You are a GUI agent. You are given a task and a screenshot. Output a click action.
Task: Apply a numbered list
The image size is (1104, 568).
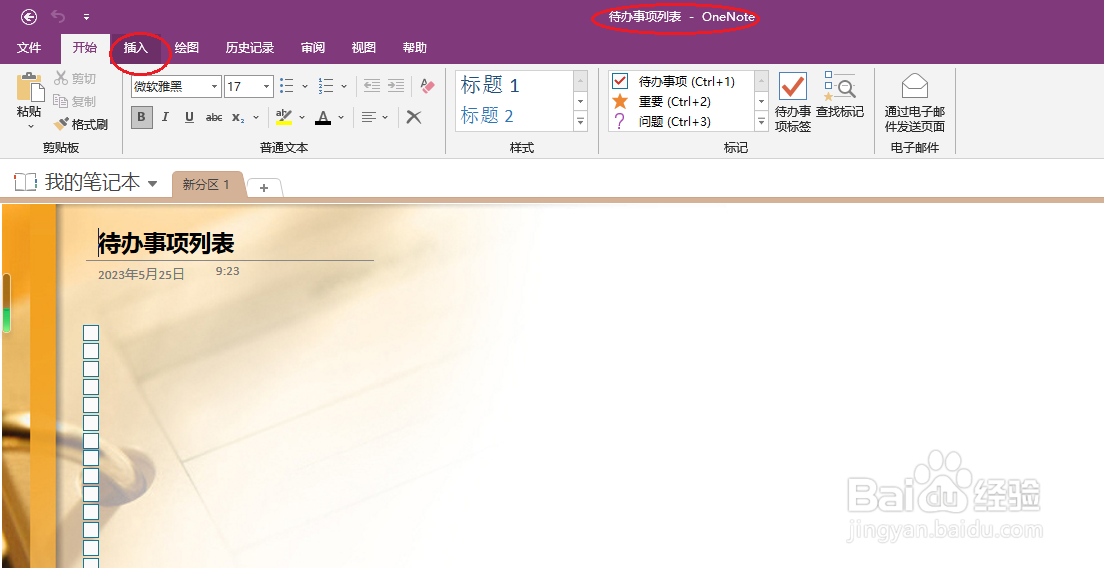326,86
